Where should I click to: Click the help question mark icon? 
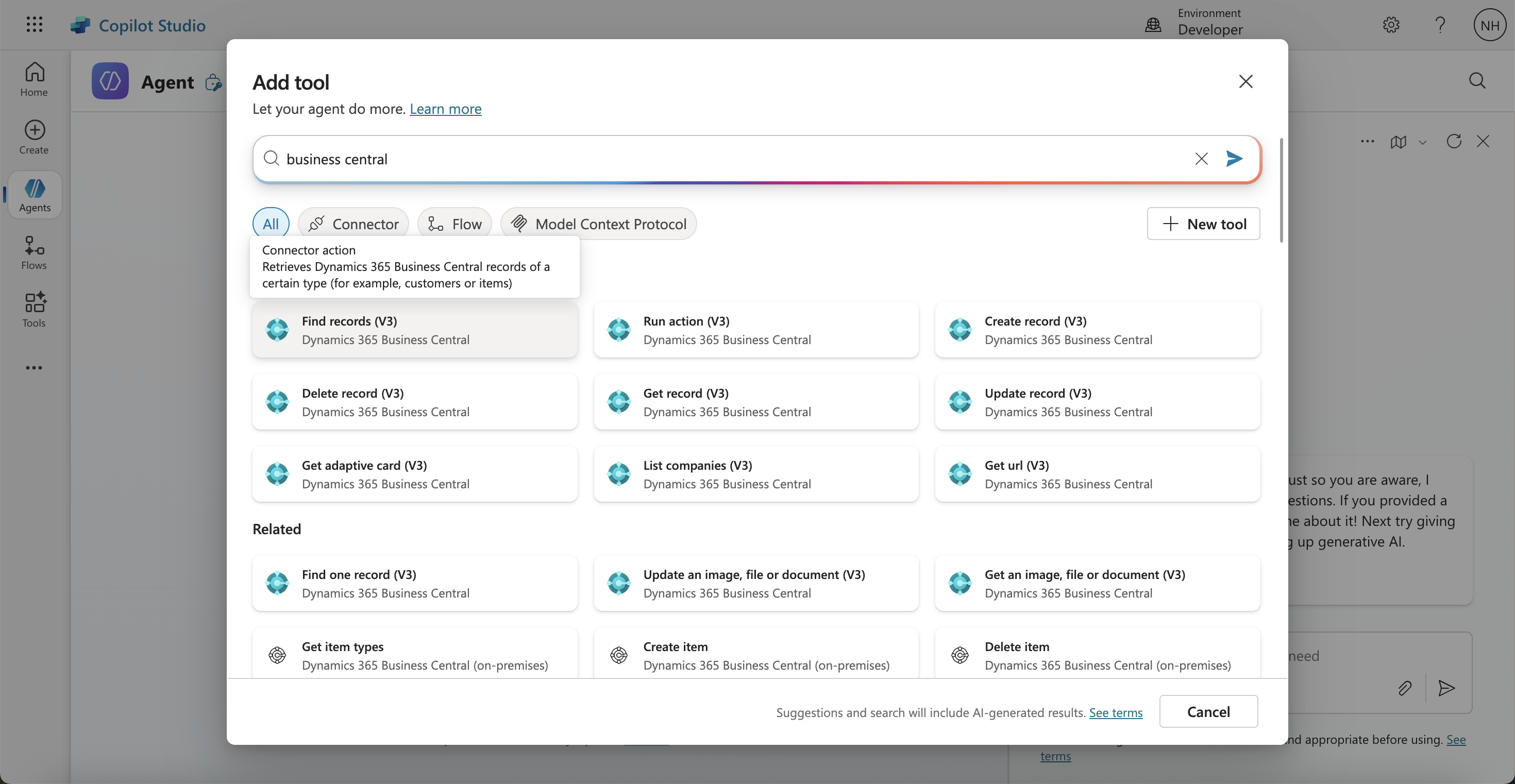(x=1440, y=25)
